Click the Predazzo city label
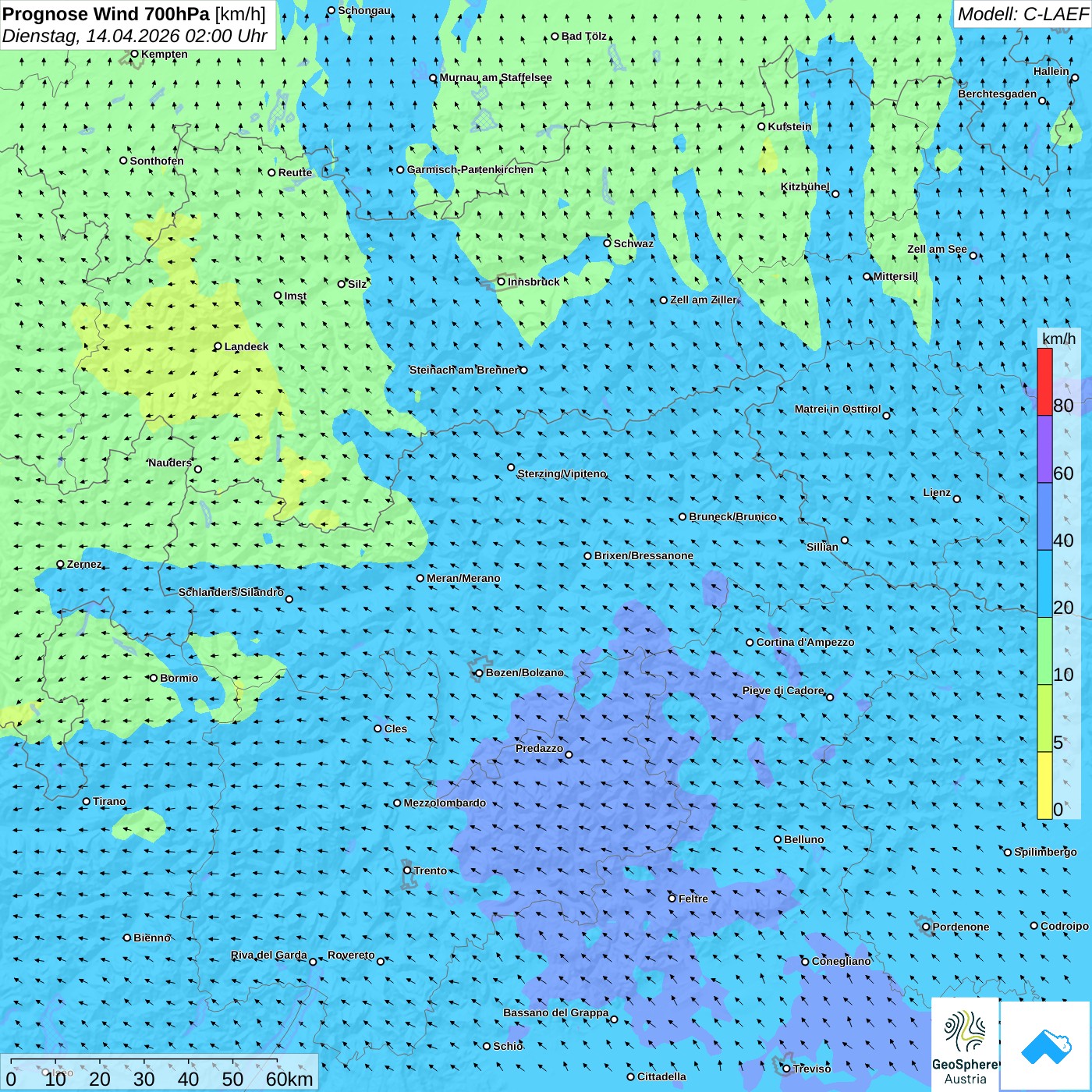Screen dimensions: 1092x1092 539,748
